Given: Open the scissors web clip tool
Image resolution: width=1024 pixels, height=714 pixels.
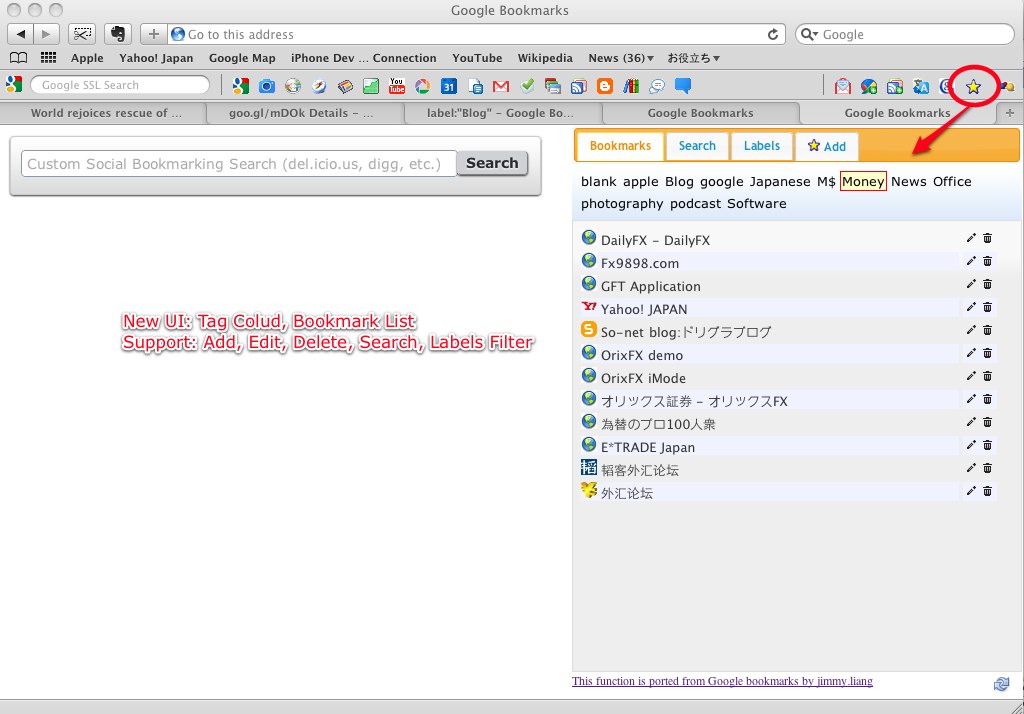Looking at the screenshot, I should (x=82, y=34).
